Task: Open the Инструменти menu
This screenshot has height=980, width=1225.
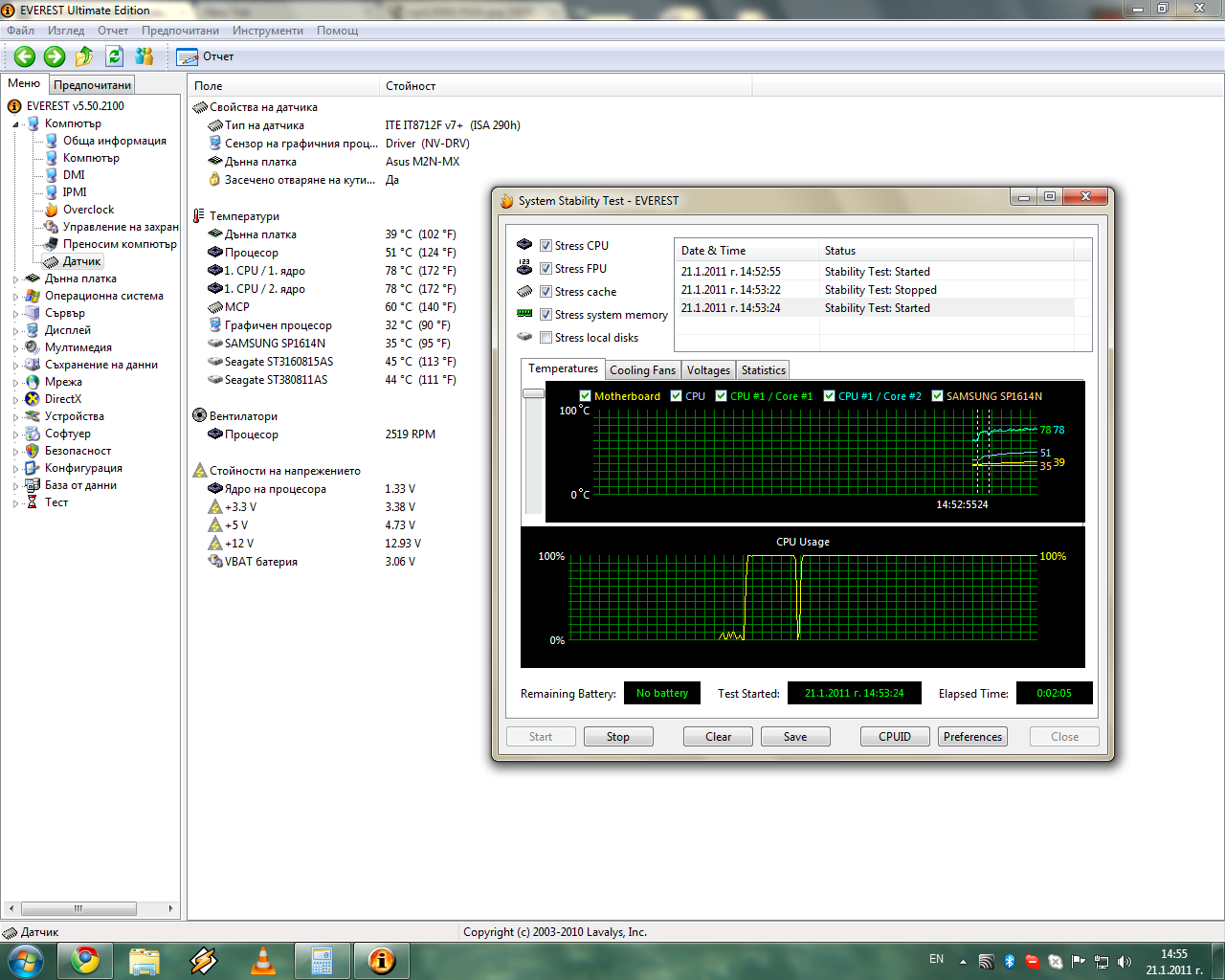Action: [x=267, y=31]
